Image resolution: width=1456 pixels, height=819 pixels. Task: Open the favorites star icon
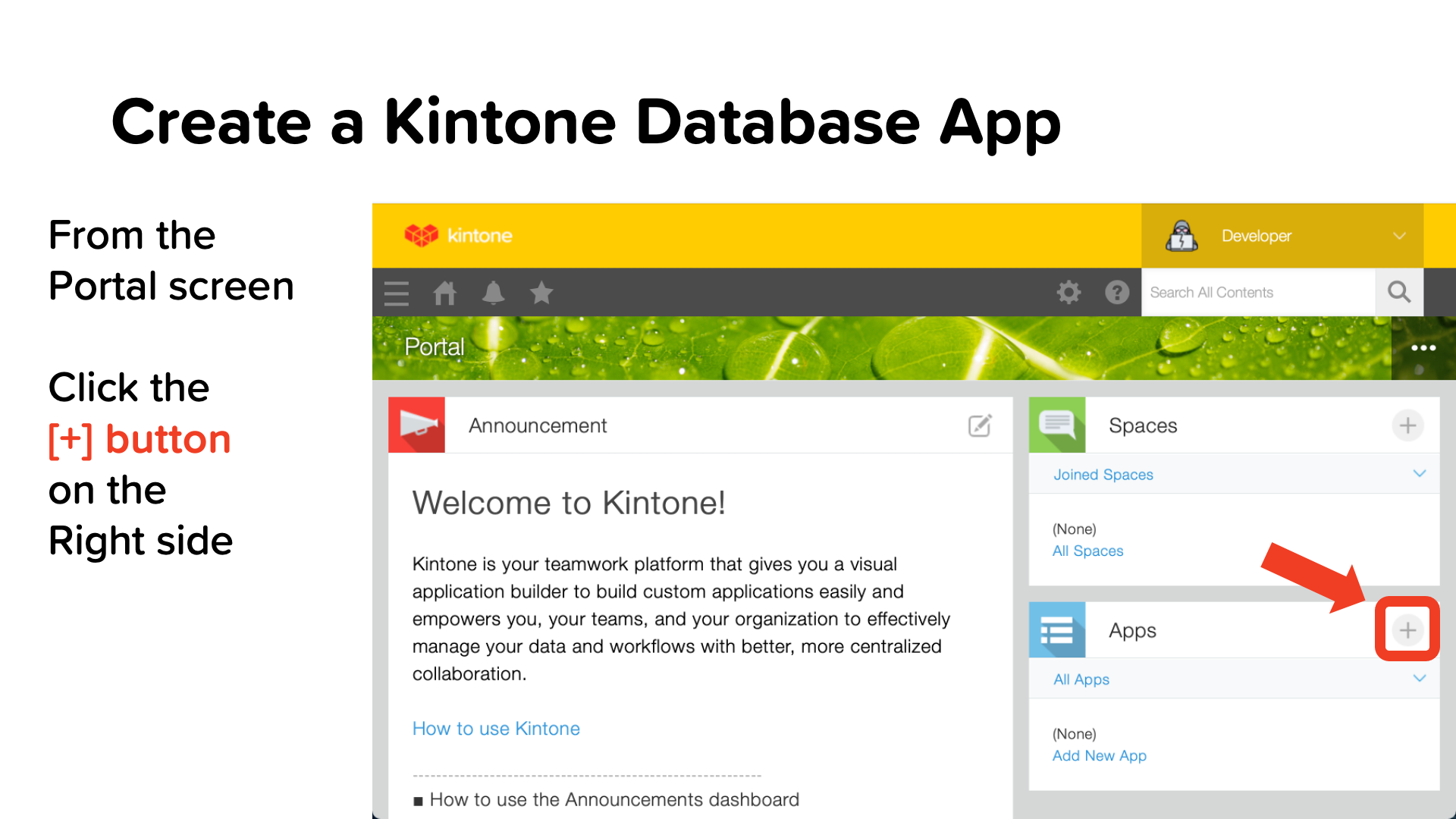tap(541, 293)
